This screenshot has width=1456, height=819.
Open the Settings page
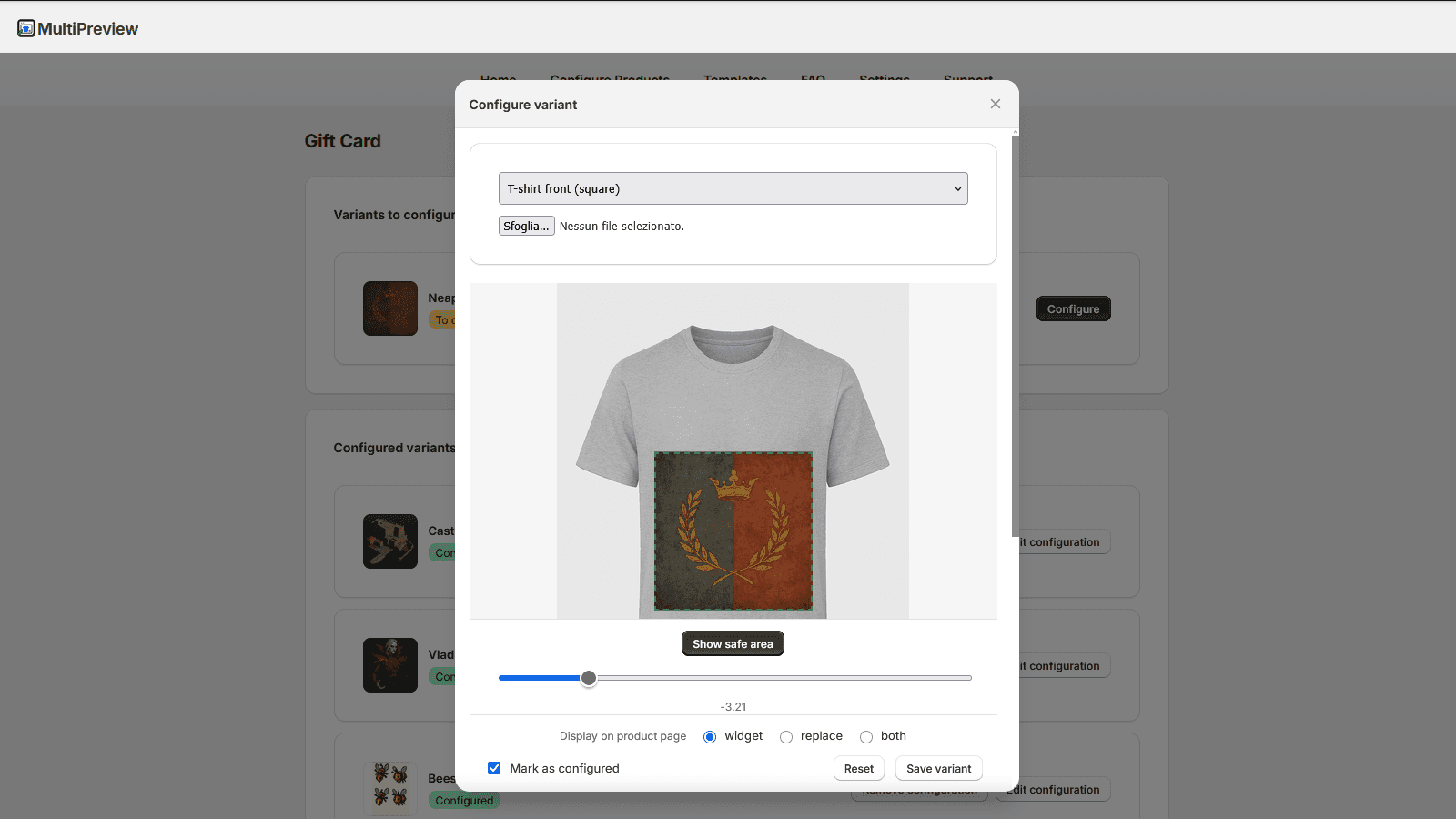pos(884,80)
